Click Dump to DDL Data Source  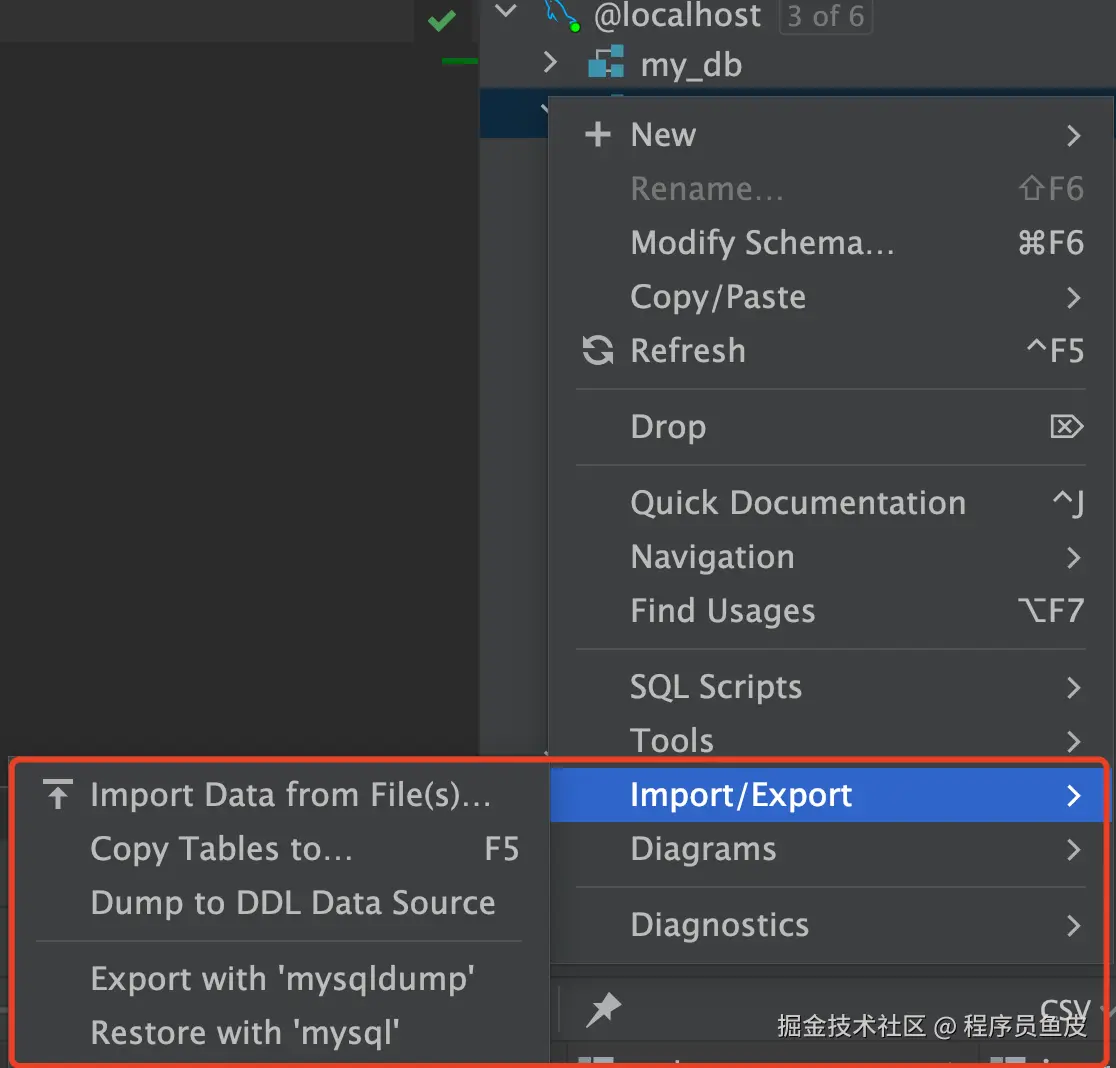(293, 903)
